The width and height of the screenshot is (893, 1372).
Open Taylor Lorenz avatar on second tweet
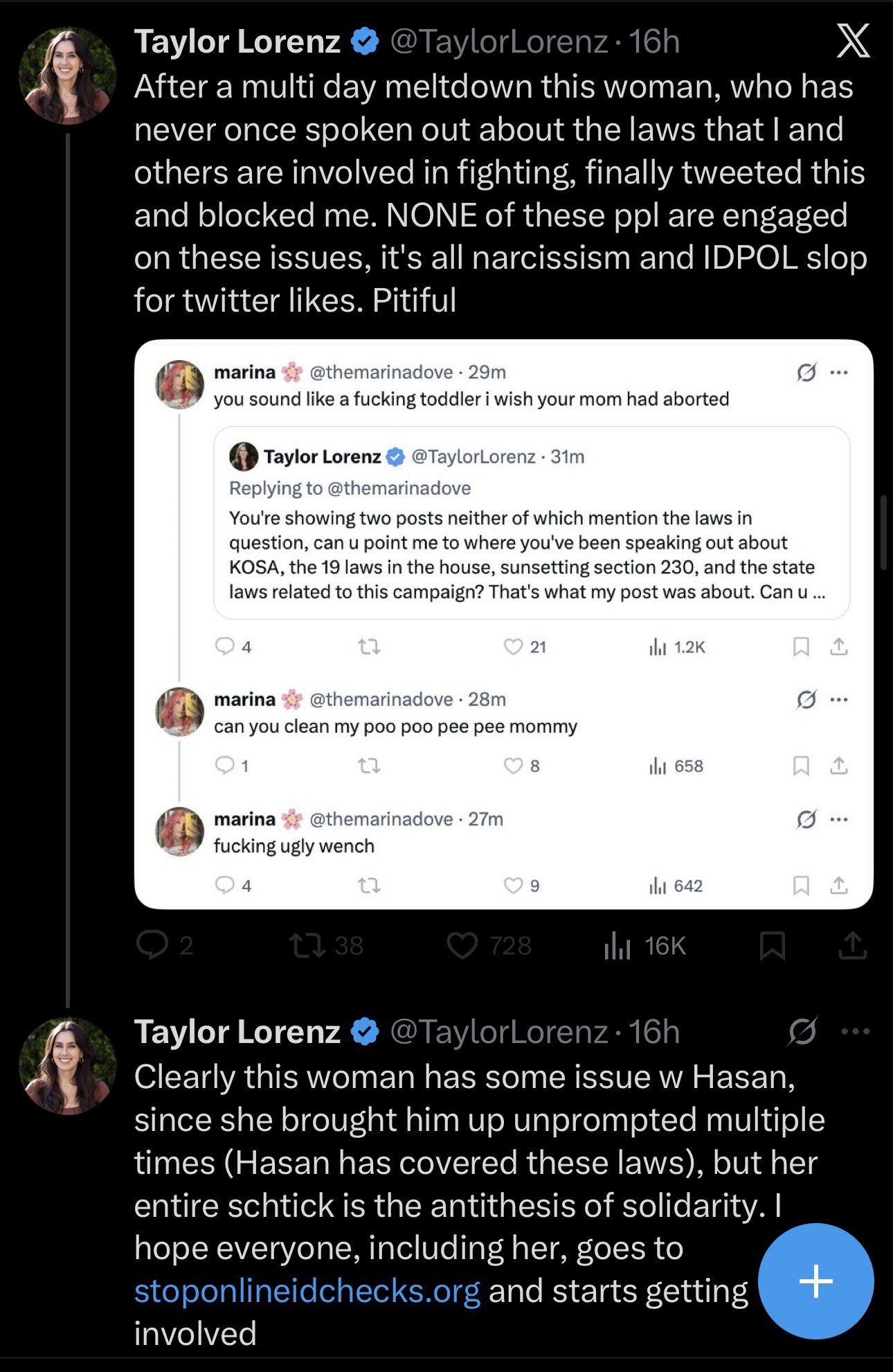tap(67, 1065)
